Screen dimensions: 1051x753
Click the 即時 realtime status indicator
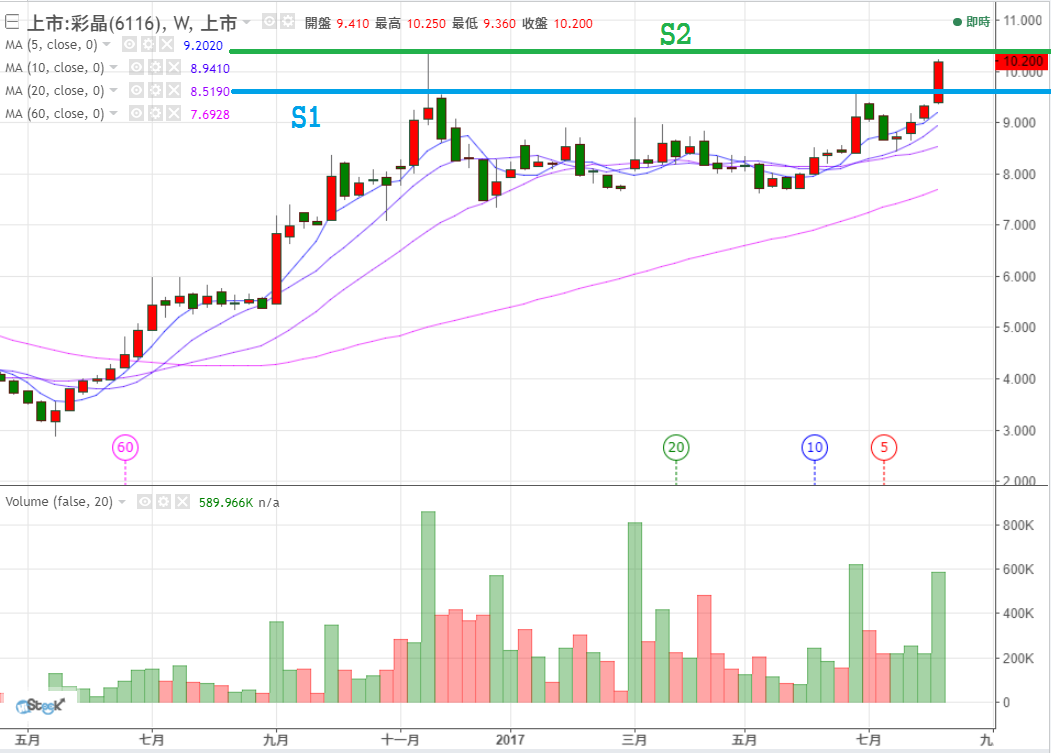(x=970, y=21)
